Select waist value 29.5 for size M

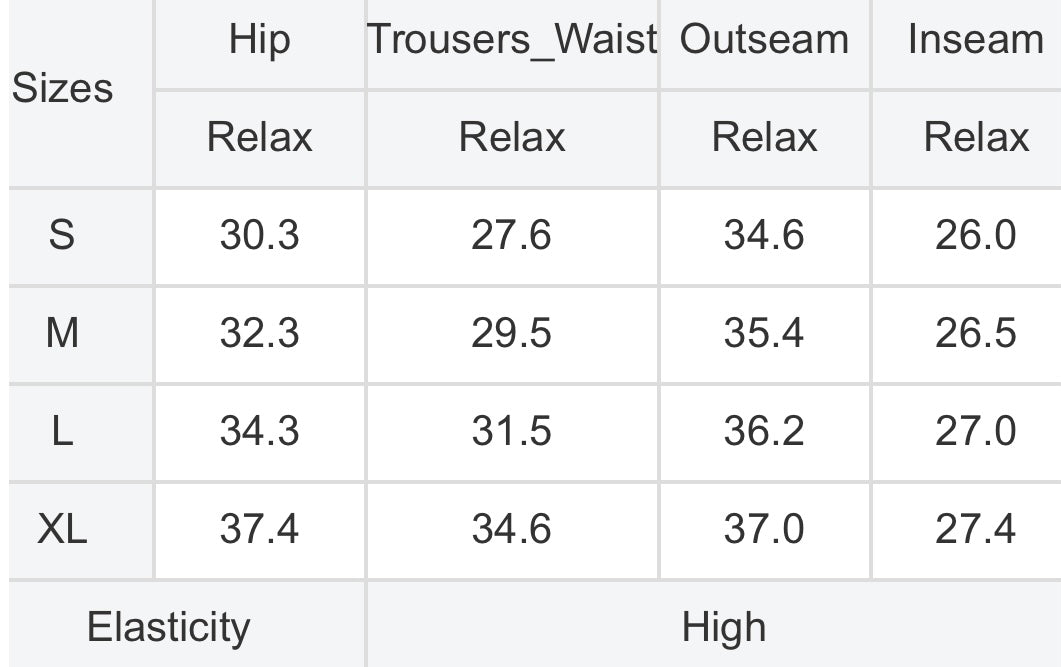coord(512,334)
